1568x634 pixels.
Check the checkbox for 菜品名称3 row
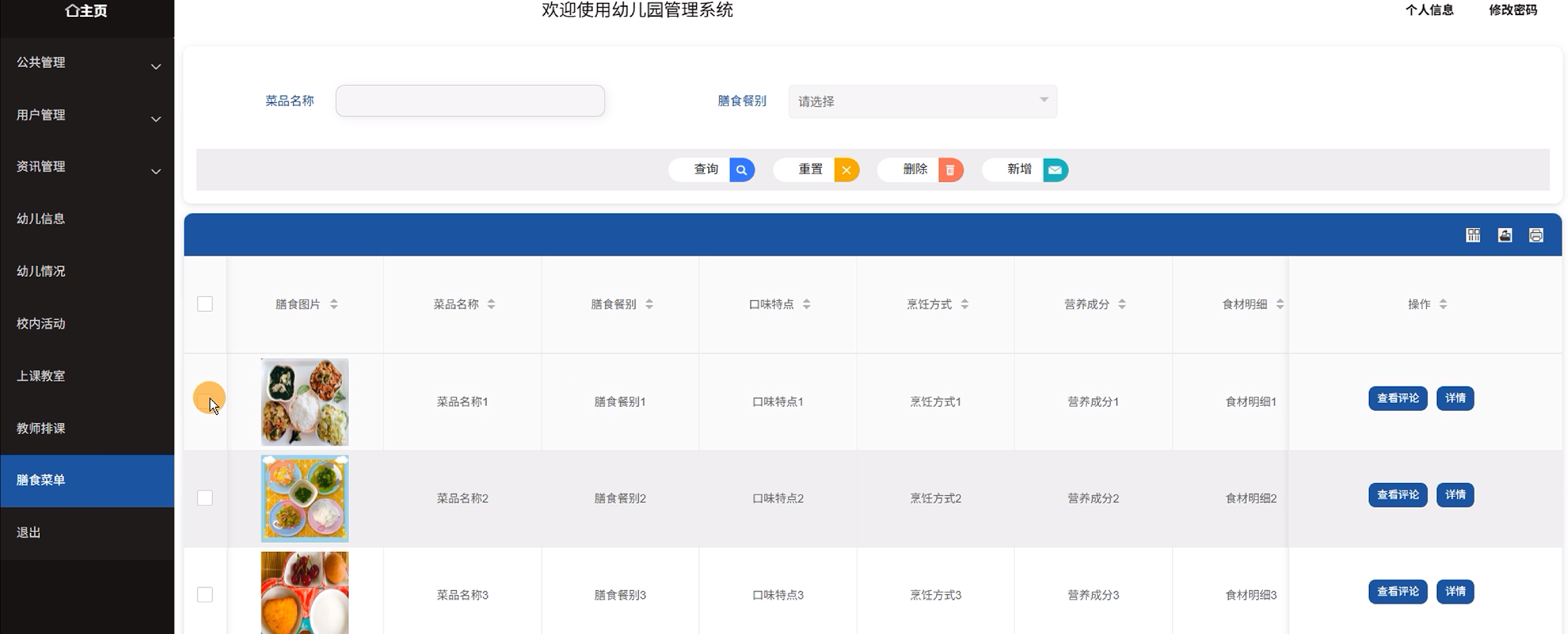205,595
